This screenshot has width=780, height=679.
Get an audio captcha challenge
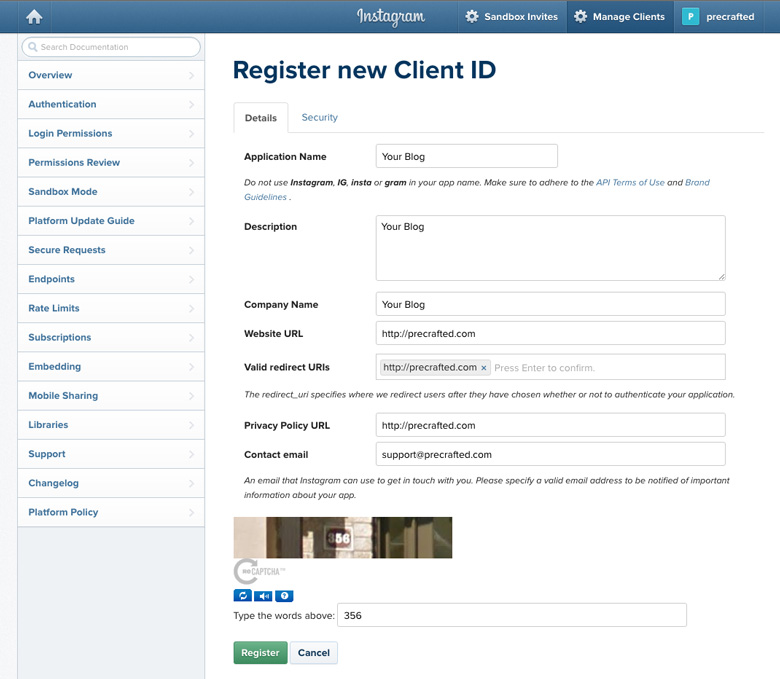pyautogui.click(x=263, y=595)
